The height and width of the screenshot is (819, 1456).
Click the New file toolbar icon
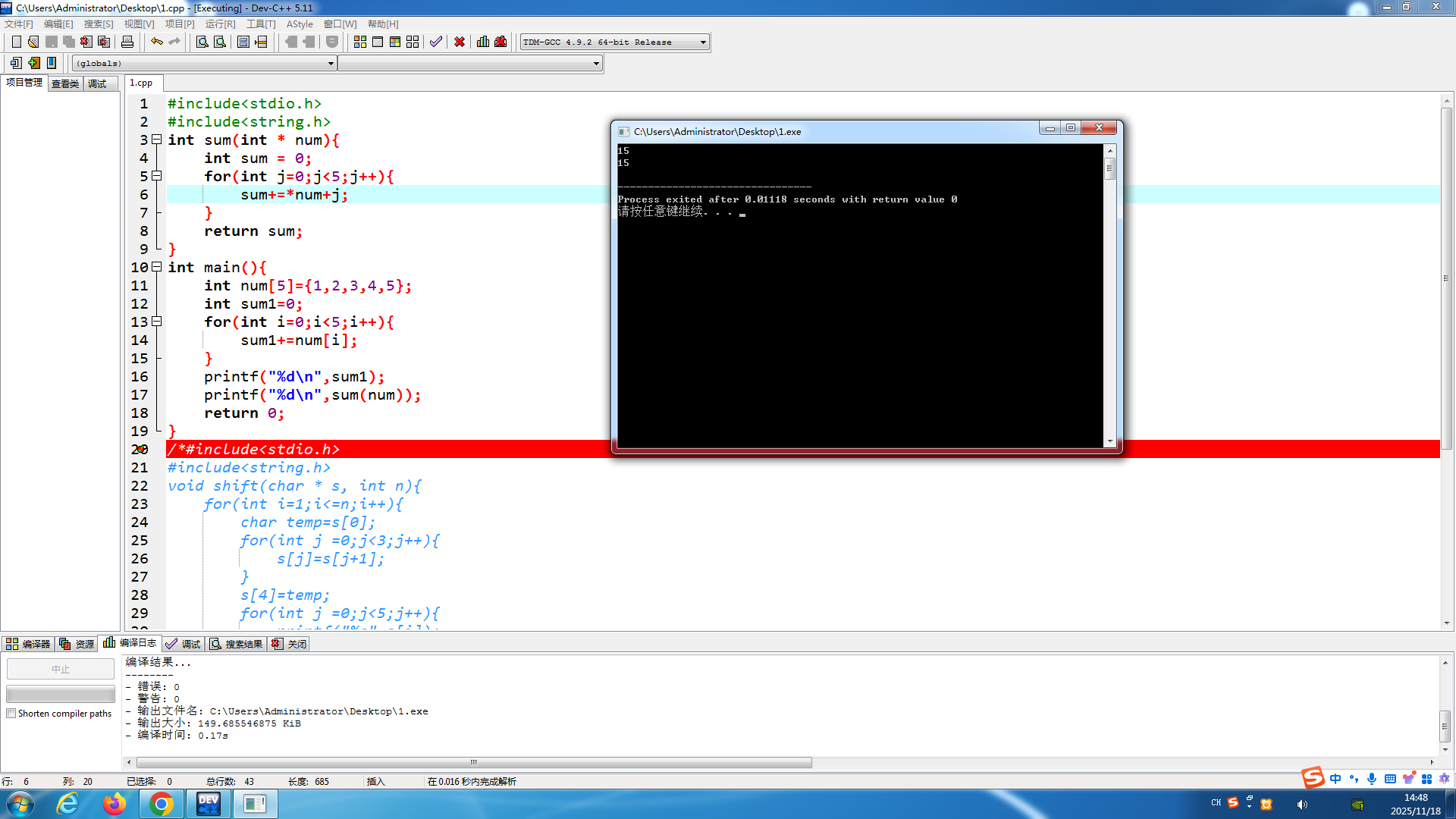point(16,42)
